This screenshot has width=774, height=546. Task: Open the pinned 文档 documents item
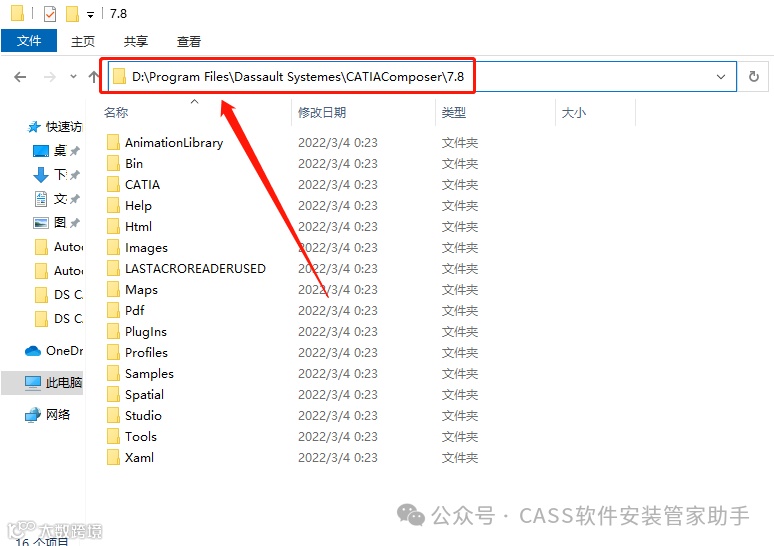pos(56,198)
